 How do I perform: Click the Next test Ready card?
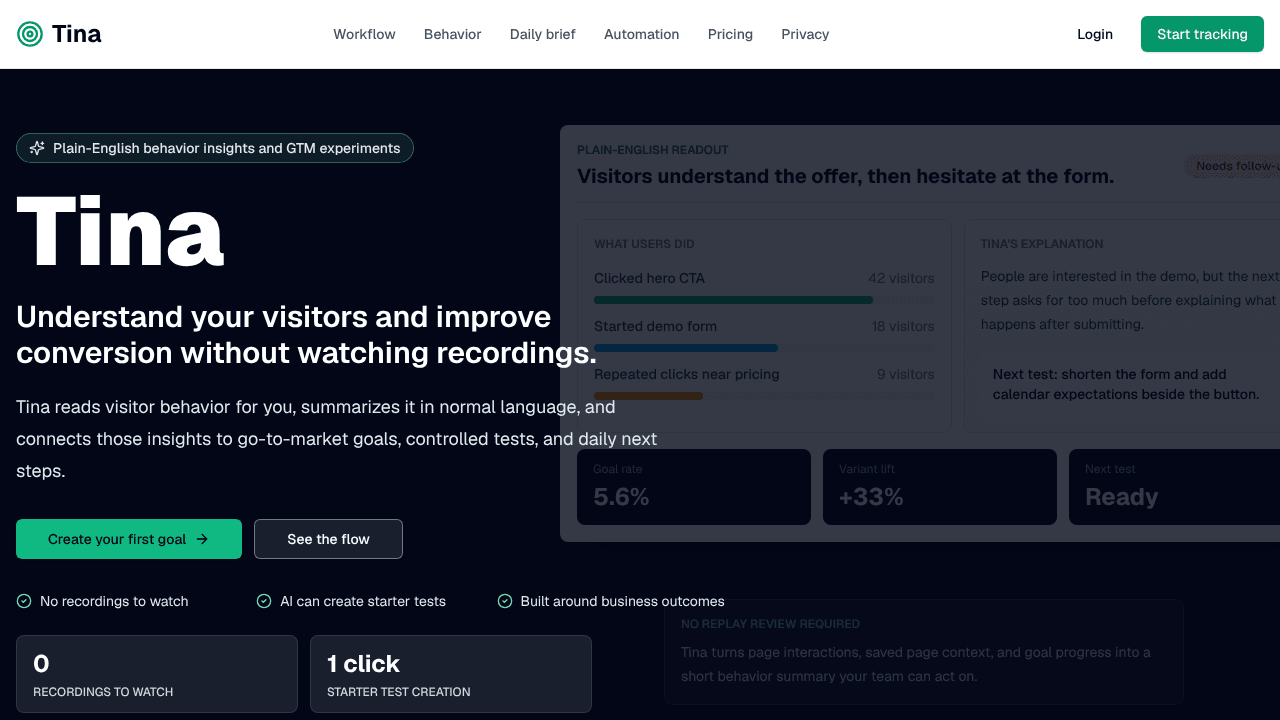(x=1174, y=487)
